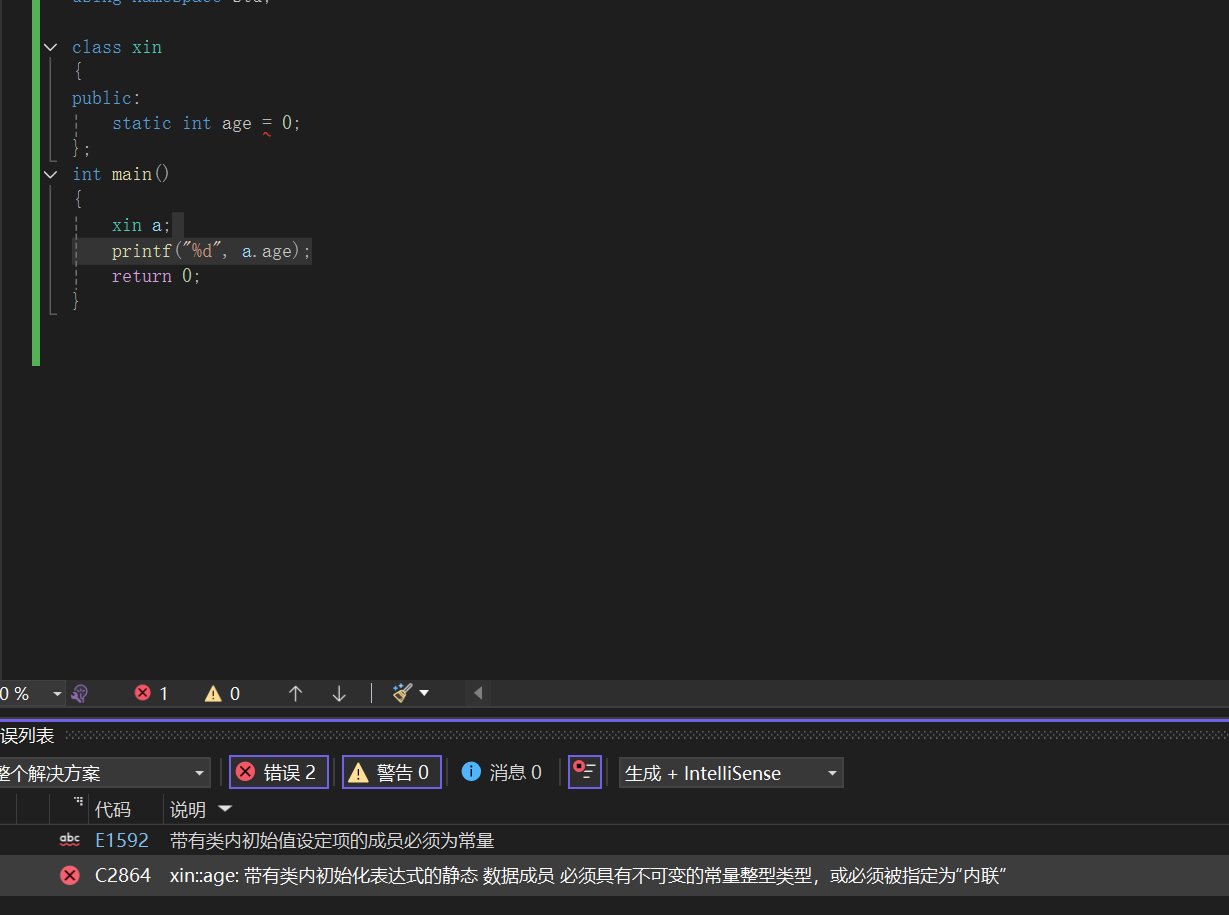Click the code line static int age = 0
Image resolution: width=1229 pixels, height=915 pixels.
point(206,123)
